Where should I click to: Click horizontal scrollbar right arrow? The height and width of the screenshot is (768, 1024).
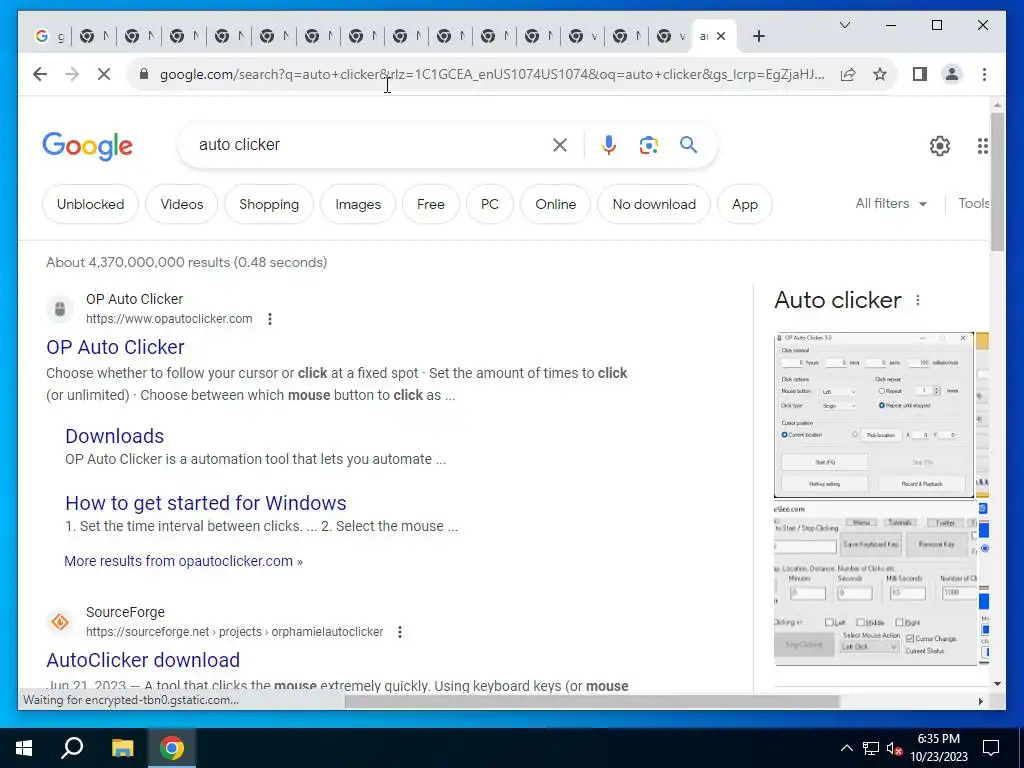(980, 701)
